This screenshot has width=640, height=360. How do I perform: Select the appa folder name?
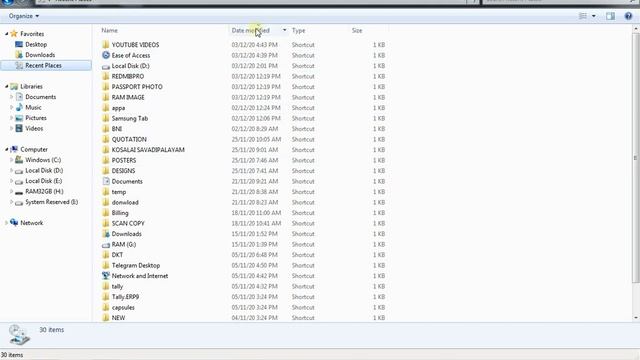(x=118, y=108)
